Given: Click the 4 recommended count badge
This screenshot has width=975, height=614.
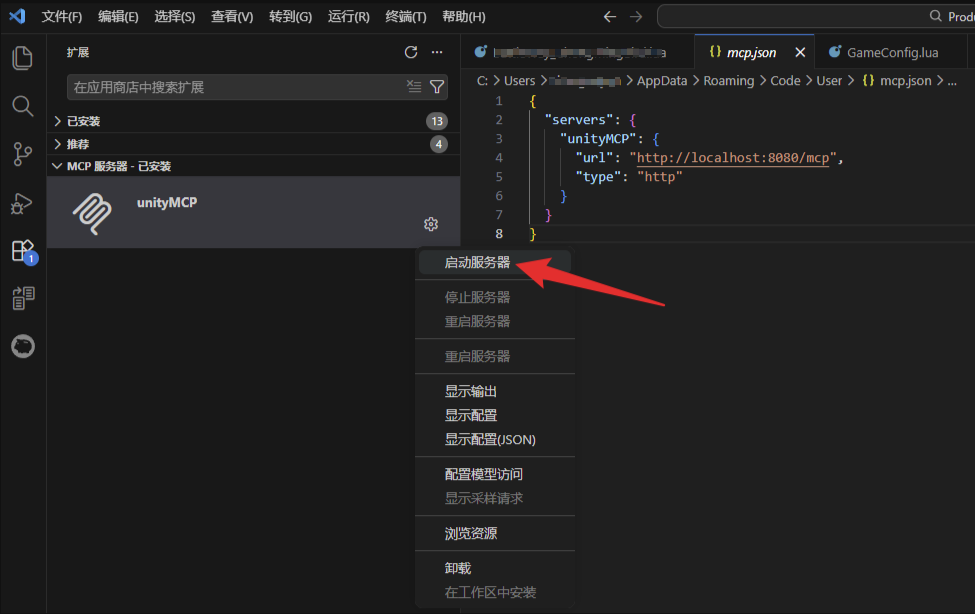Looking at the screenshot, I should (x=438, y=144).
